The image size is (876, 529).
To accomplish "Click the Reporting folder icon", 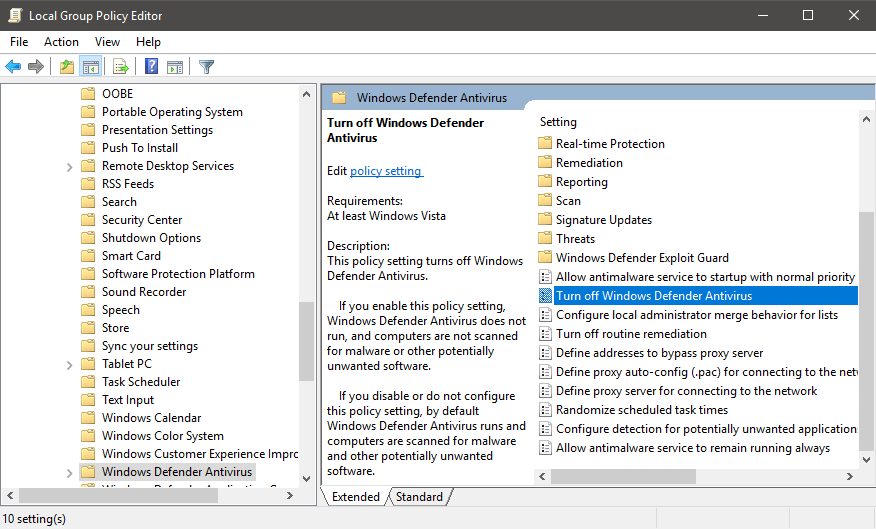I will coord(545,181).
